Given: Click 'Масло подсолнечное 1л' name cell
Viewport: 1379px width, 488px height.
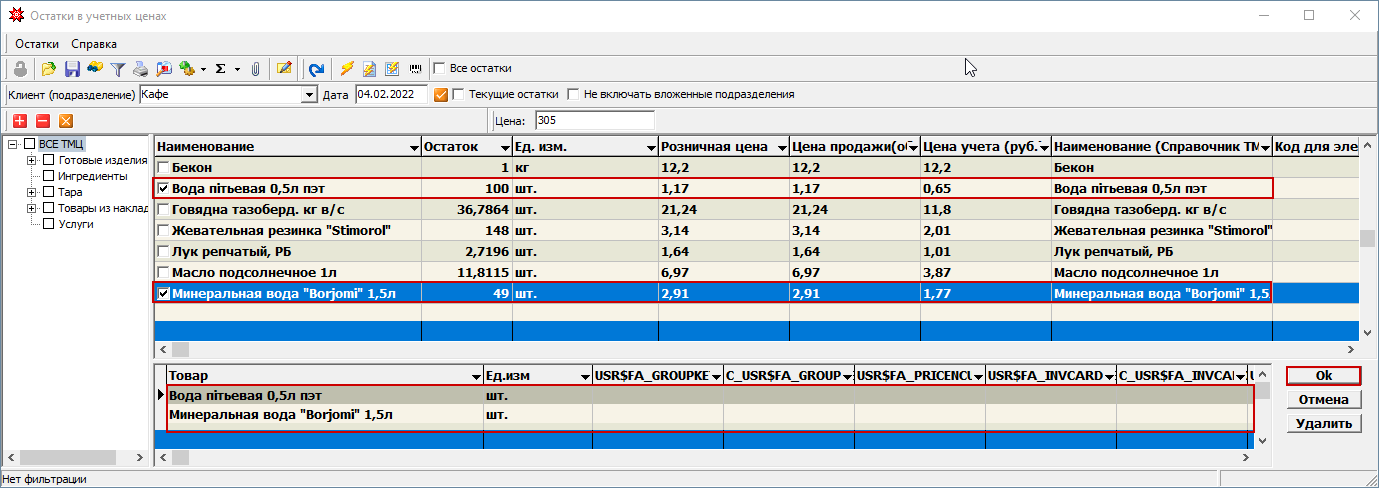Looking at the screenshot, I should (288, 272).
